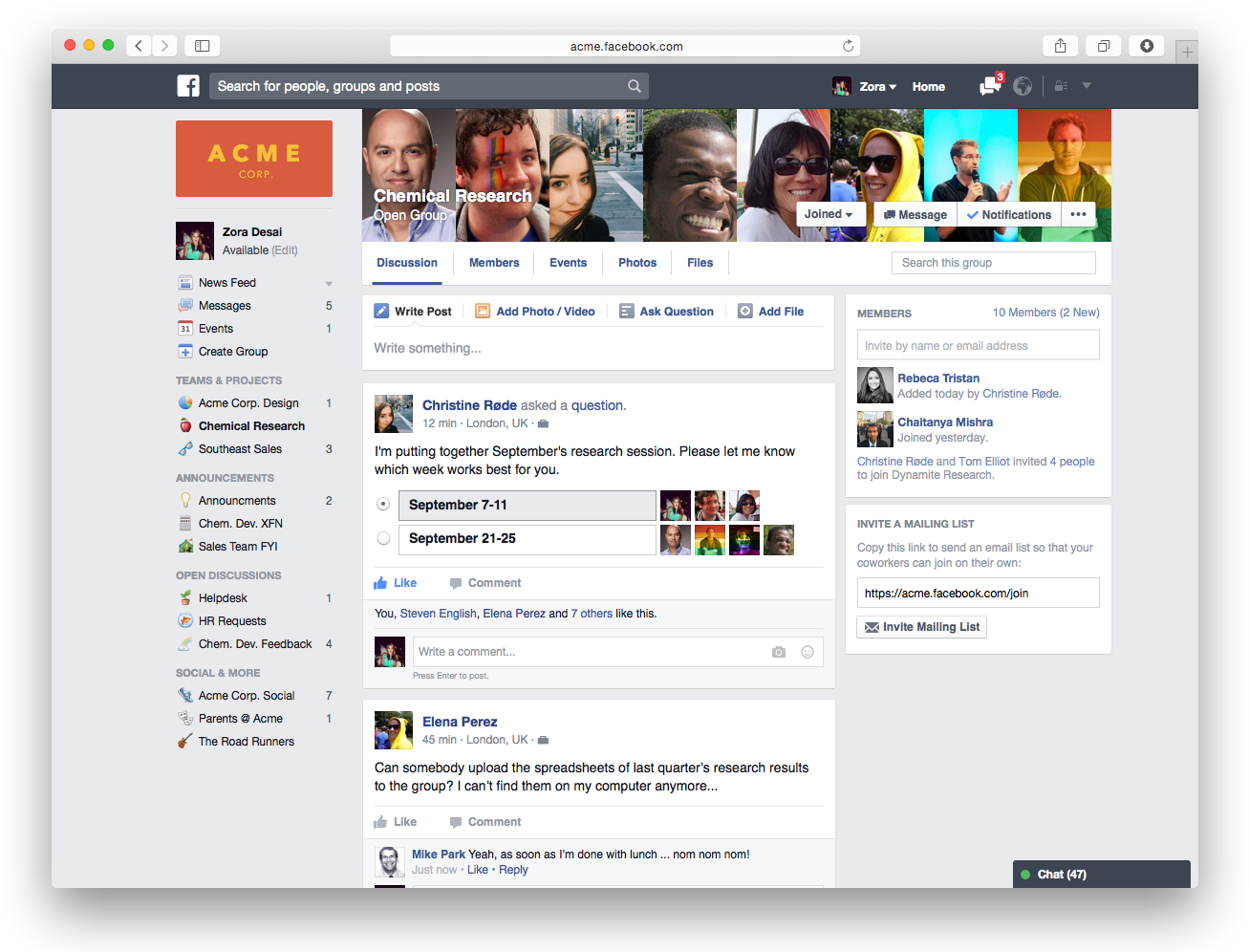Image resolution: width=1249 pixels, height=952 pixels.
Task: Click the Facebook logo icon
Action: 188,86
